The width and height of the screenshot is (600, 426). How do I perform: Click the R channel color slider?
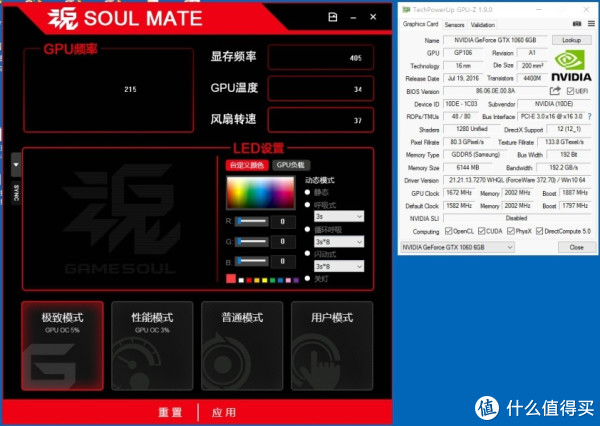252,221
